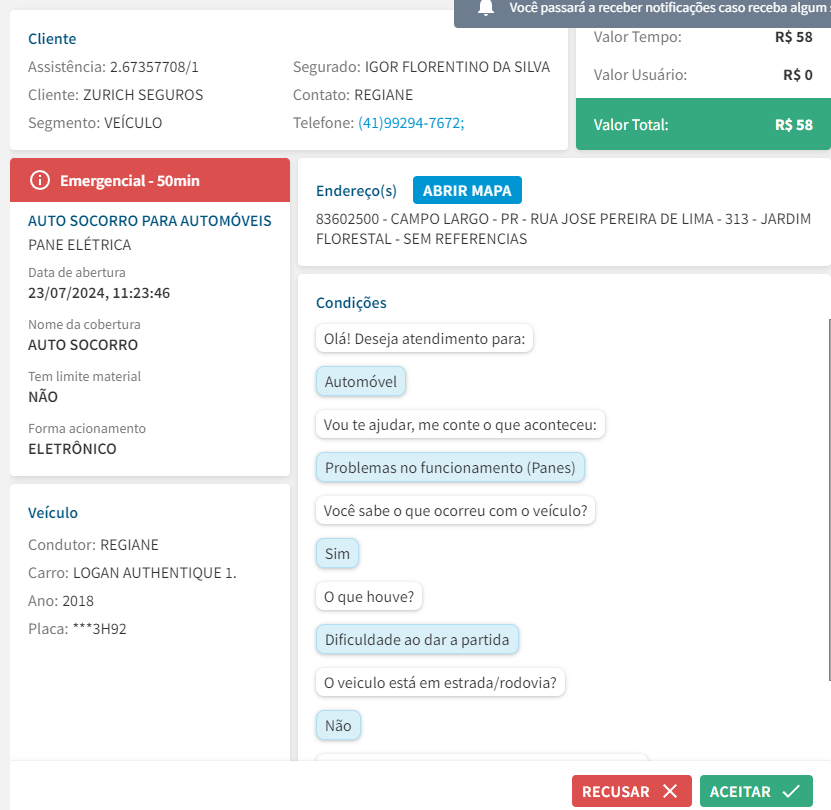Click question Você sabe o que ocorreu
The height and width of the screenshot is (810, 831).
click(456, 510)
